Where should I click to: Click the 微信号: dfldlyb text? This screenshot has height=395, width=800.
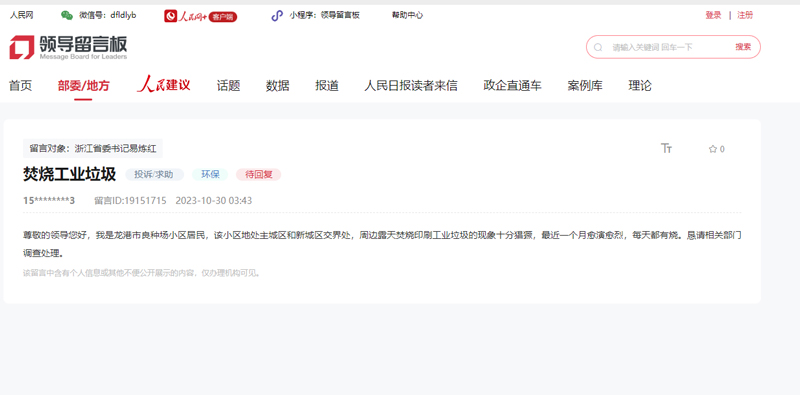(x=108, y=15)
